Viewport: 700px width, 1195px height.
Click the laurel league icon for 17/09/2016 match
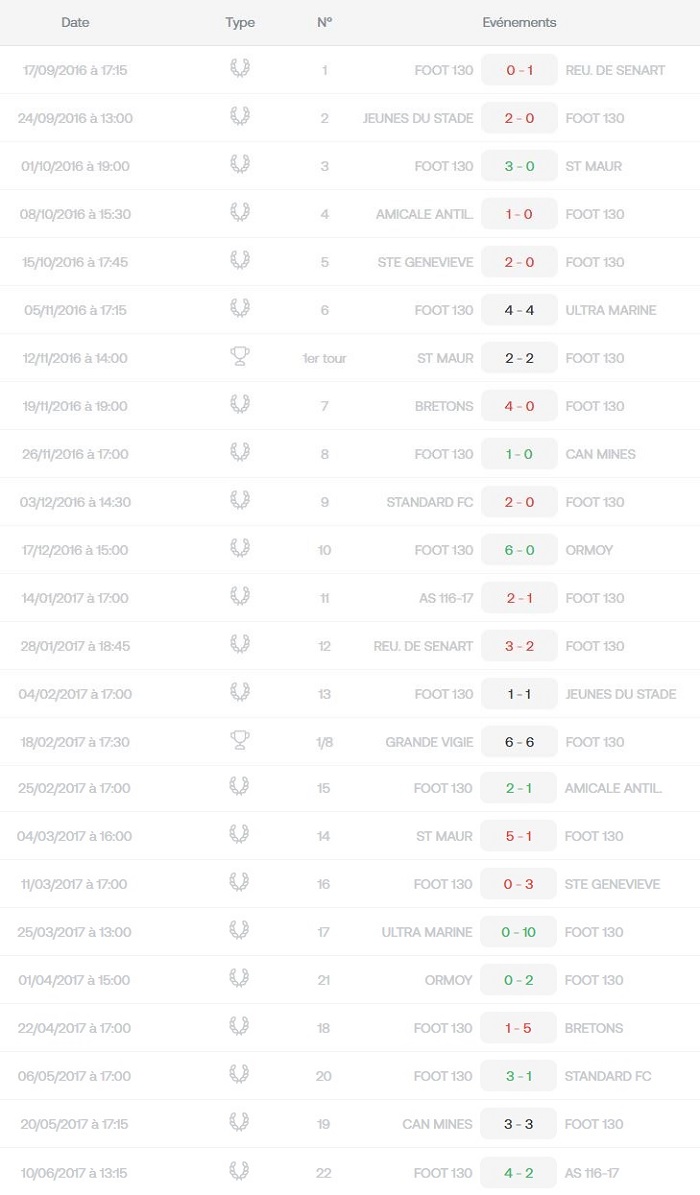pos(239,69)
